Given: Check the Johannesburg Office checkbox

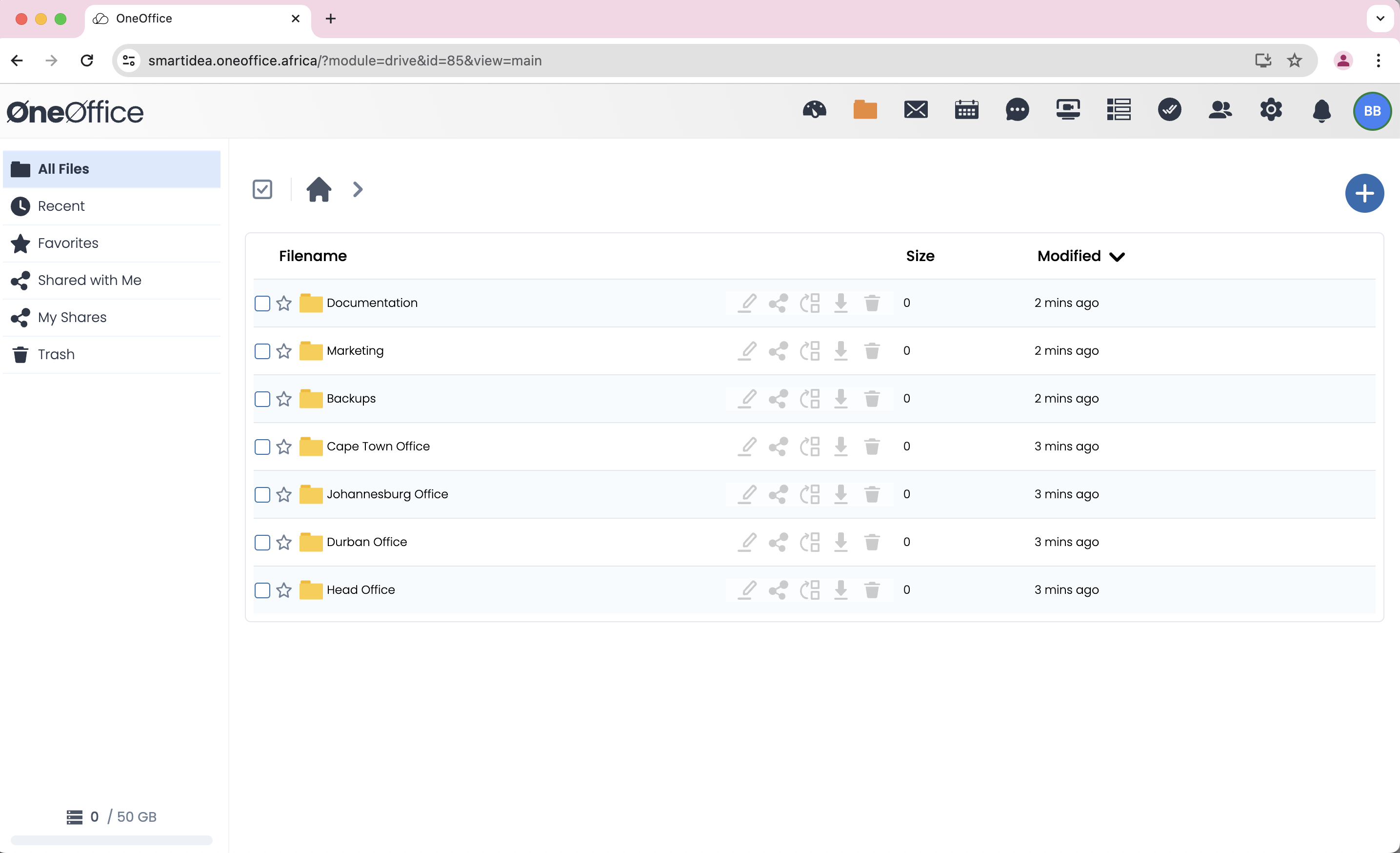Looking at the screenshot, I should pyautogui.click(x=262, y=494).
